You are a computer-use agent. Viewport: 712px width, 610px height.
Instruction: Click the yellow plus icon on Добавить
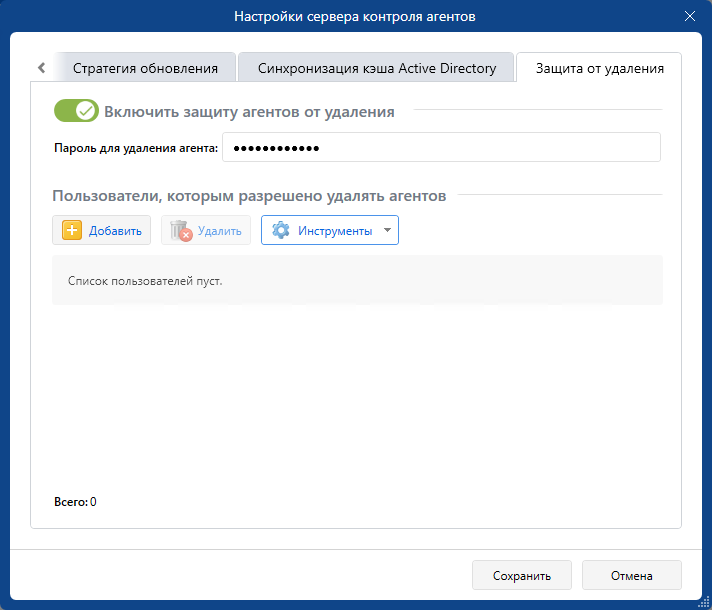pos(72,230)
